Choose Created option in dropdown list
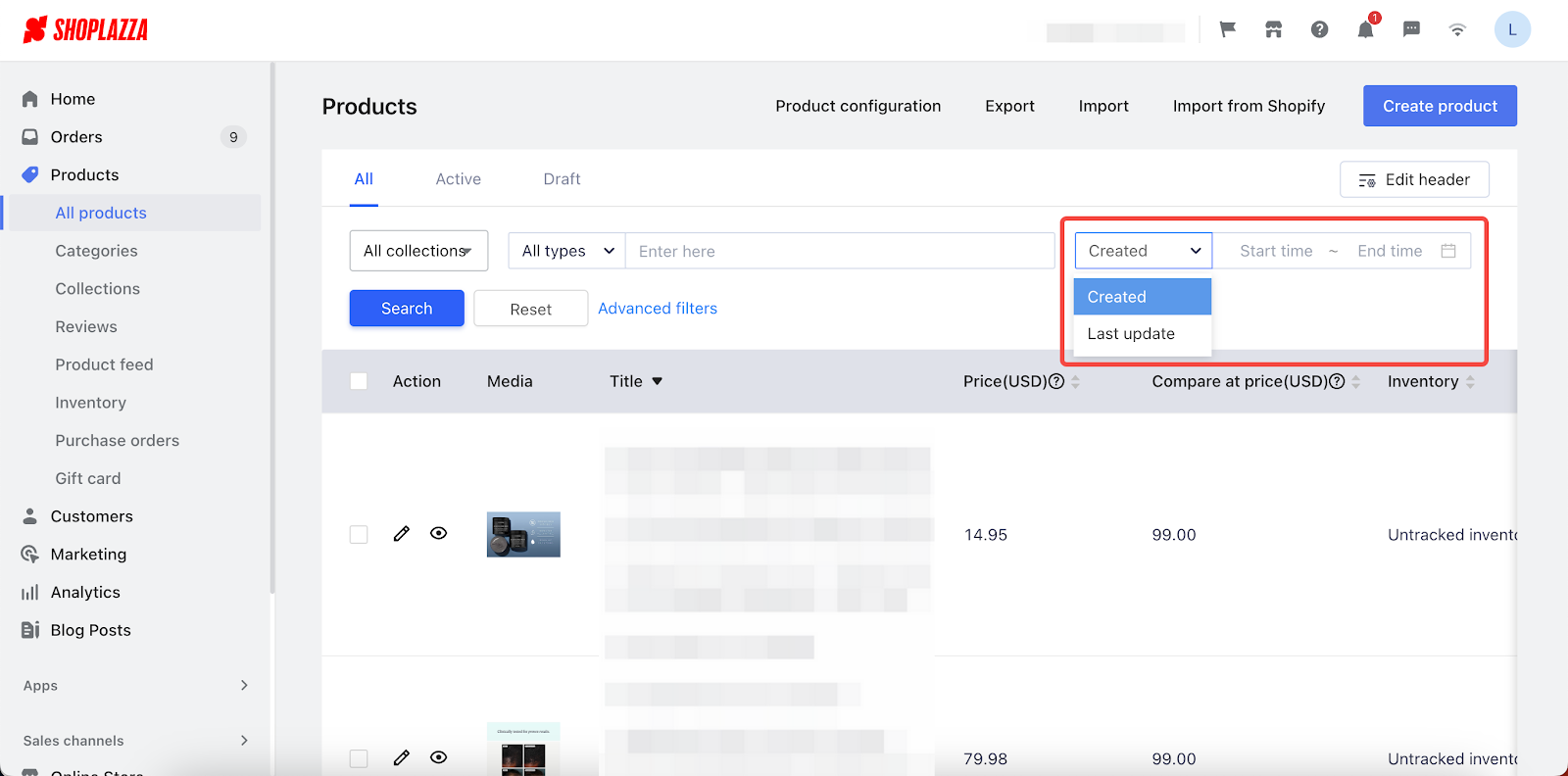Screen dimensions: 1568x776 coord(1143,297)
